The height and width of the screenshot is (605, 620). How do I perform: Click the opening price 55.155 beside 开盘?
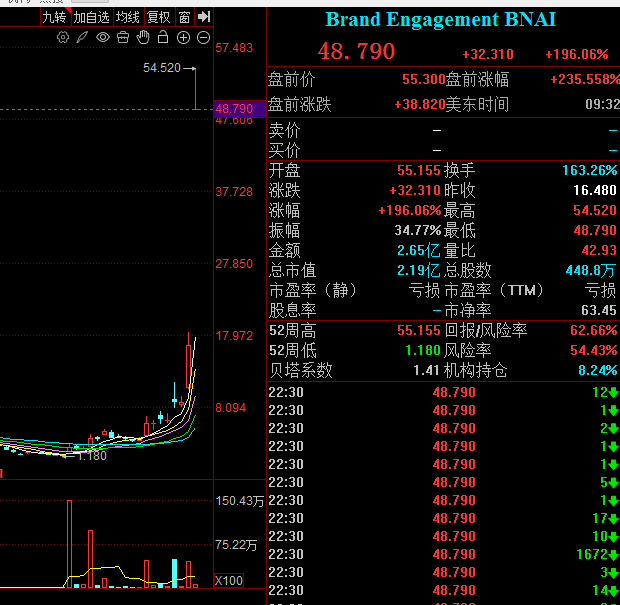point(419,170)
